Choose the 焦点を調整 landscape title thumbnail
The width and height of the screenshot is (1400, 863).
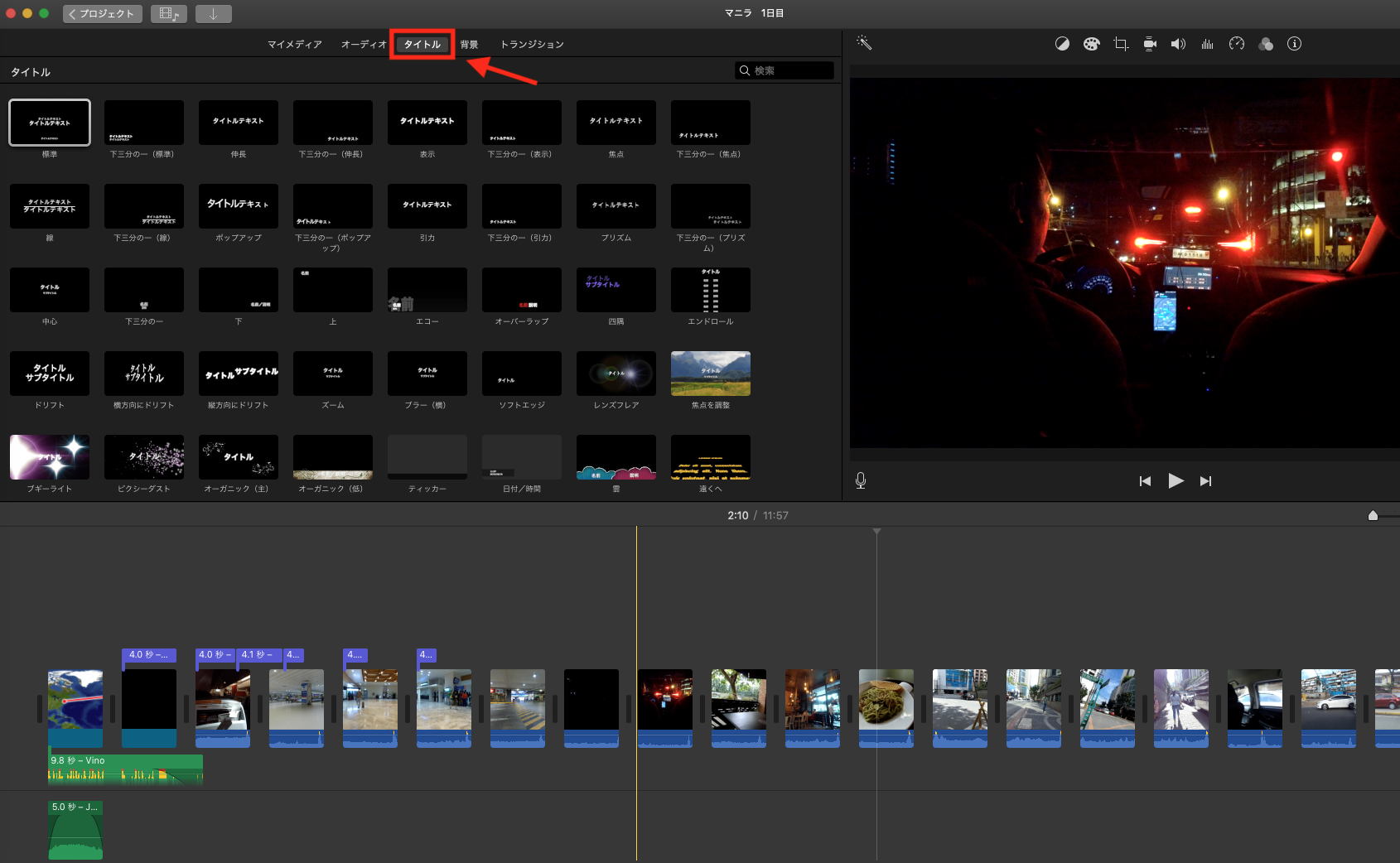point(711,374)
